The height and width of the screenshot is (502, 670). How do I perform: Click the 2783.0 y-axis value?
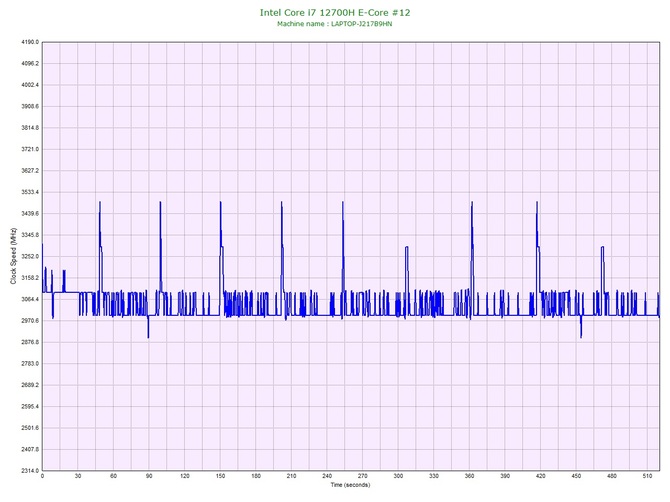click(x=30, y=364)
